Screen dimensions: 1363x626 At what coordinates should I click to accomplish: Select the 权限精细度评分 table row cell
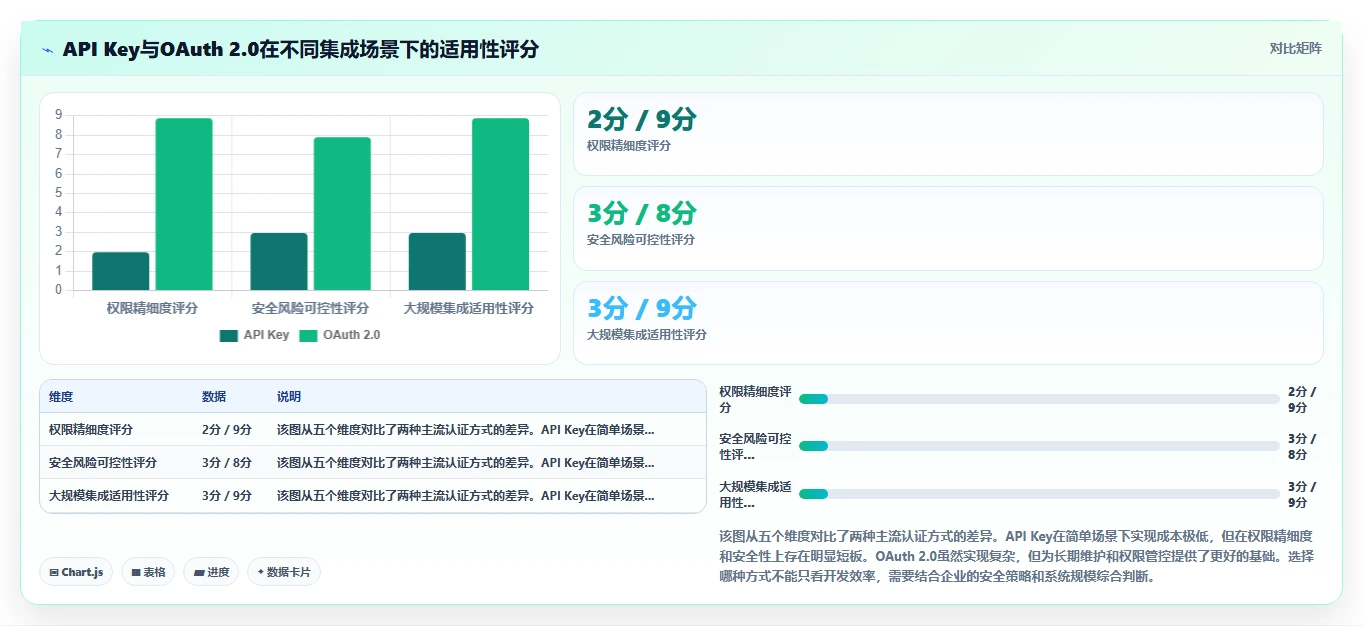point(91,430)
